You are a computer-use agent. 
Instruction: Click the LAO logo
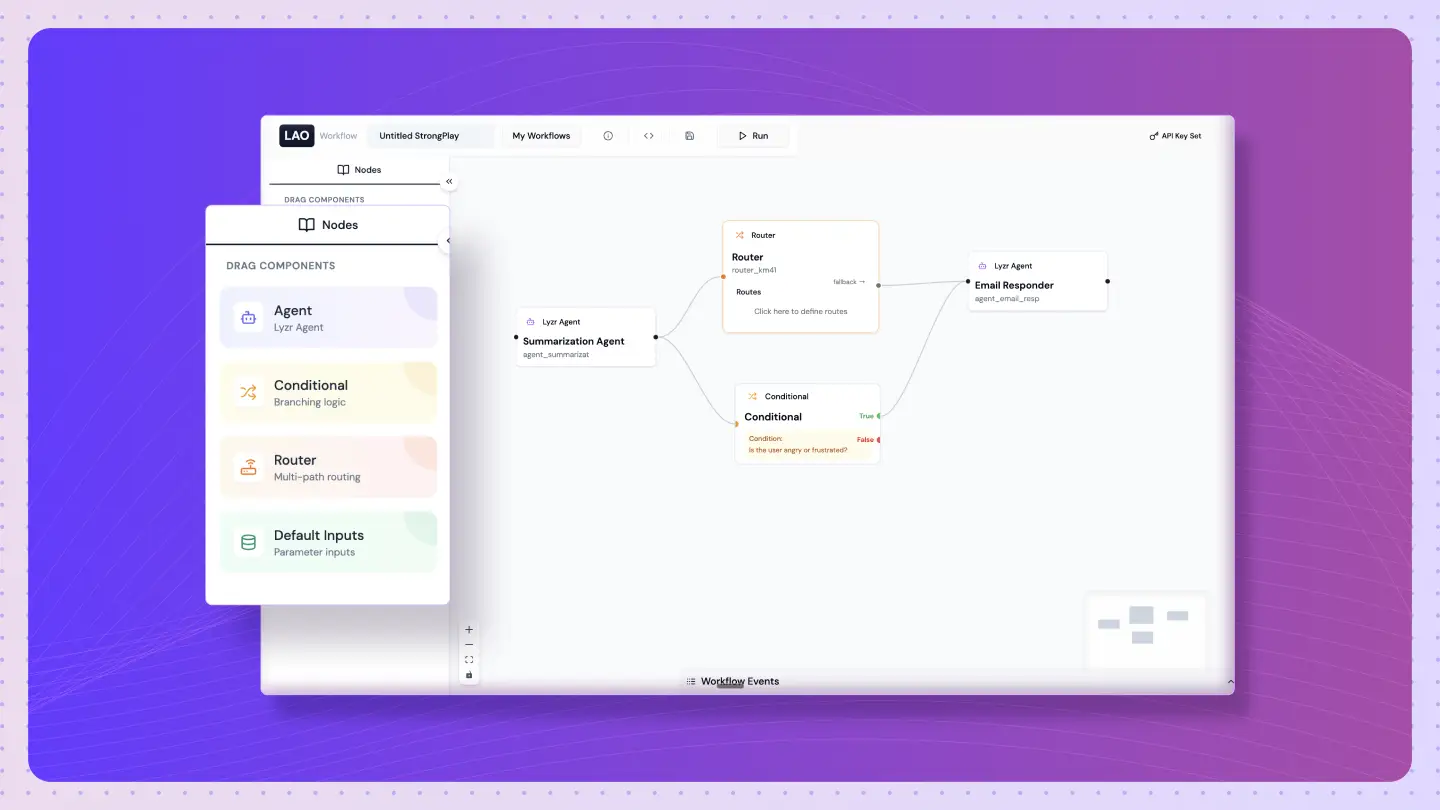pos(296,136)
